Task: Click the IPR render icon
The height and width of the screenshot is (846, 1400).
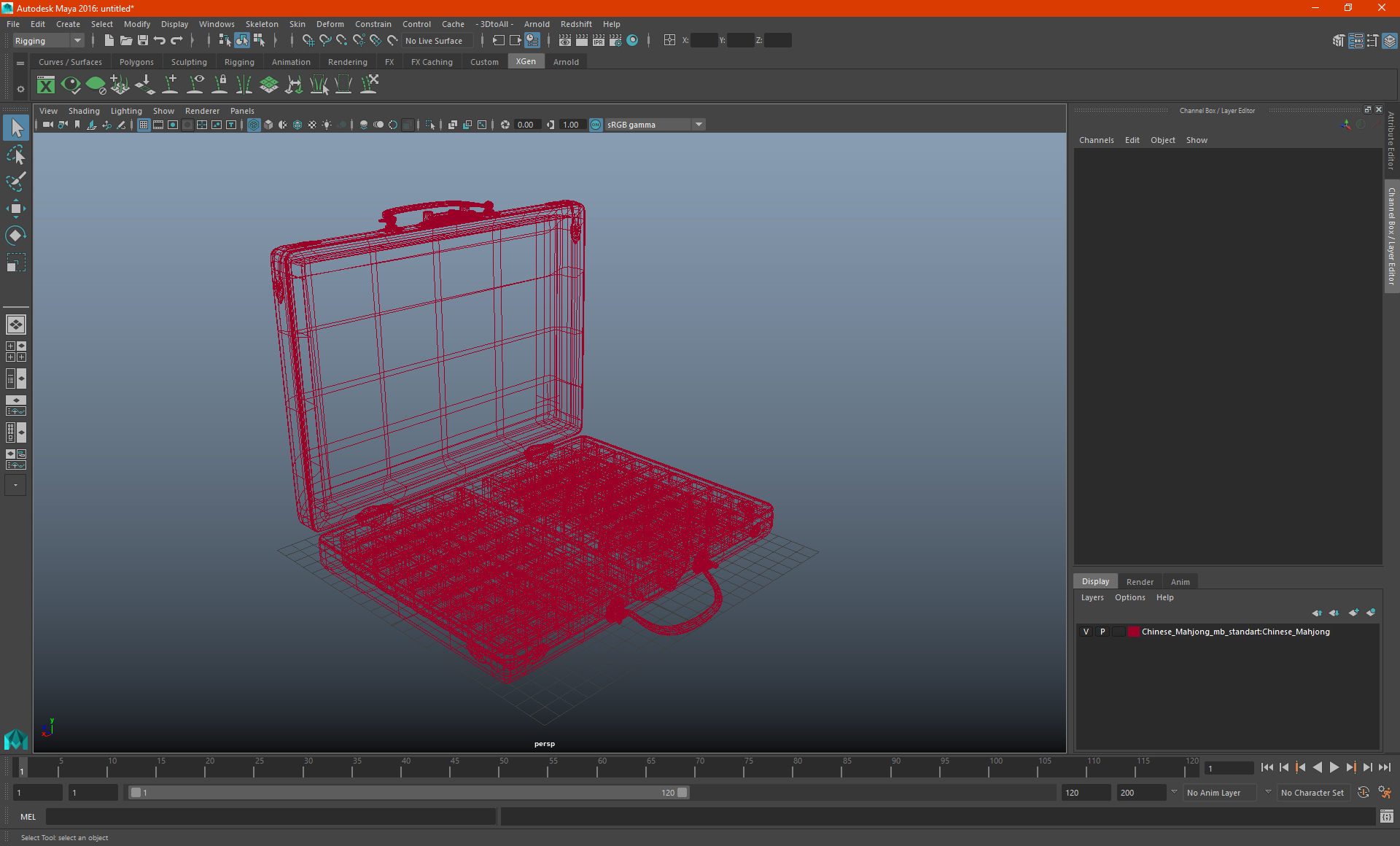Action: pyautogui.click(x=599, y=41)
